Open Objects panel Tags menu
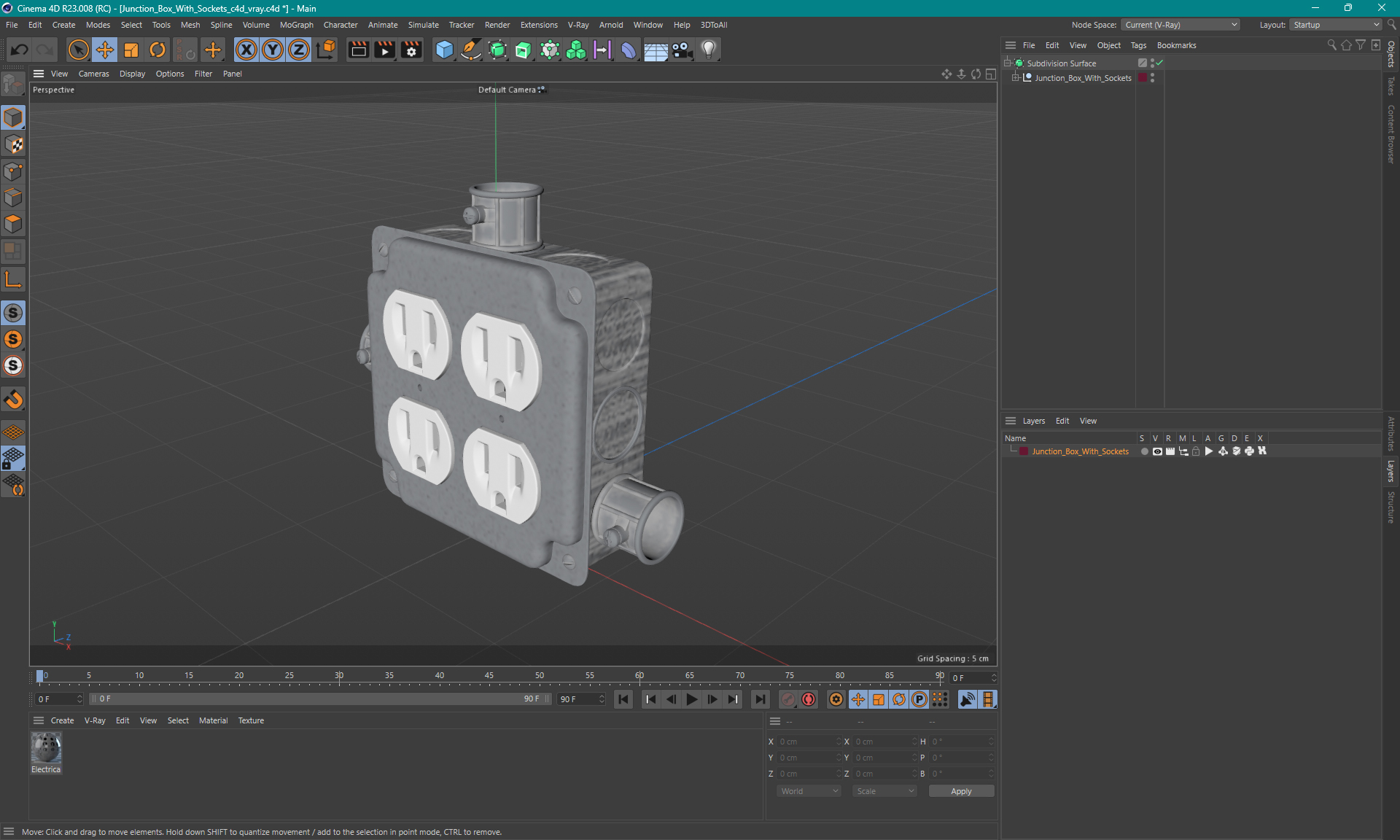The width and height of the screenshot is (1400, 840). [1138, 45]
